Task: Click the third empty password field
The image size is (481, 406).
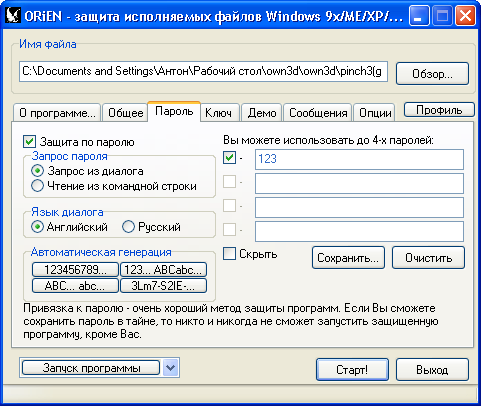Action: (359, 207)
